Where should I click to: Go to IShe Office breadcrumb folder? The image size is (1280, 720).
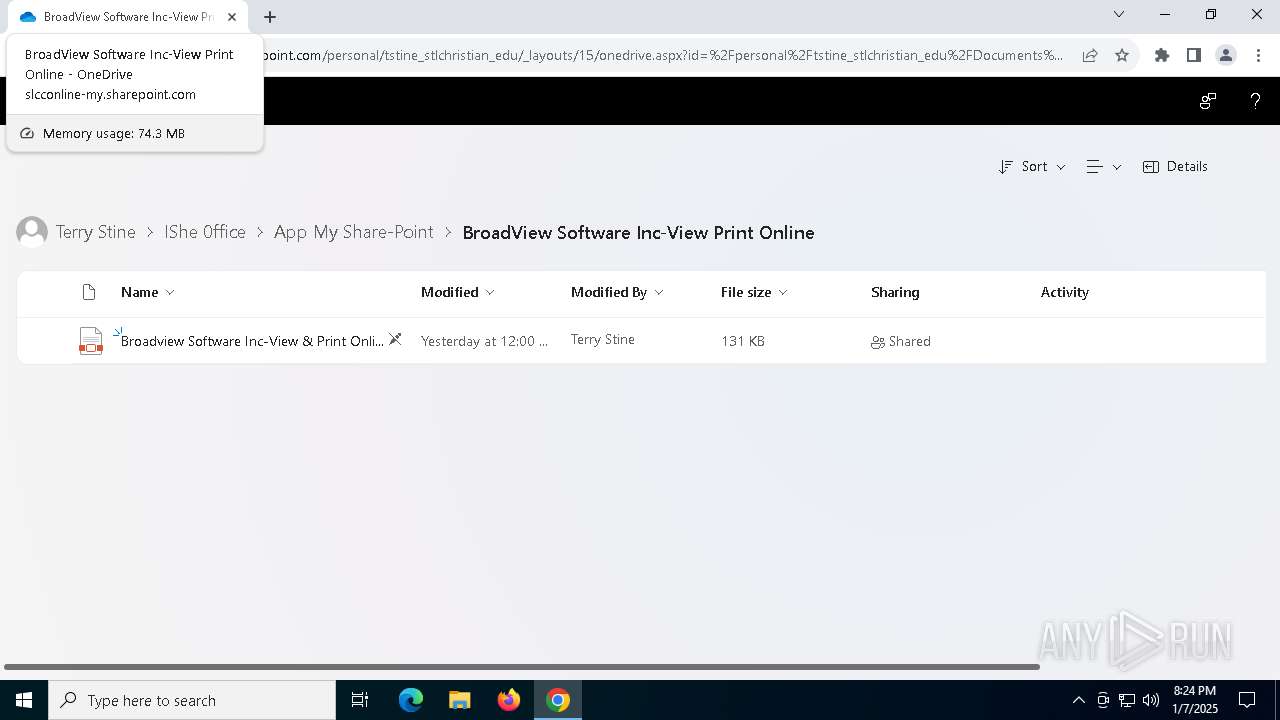(x=205, y=232)
